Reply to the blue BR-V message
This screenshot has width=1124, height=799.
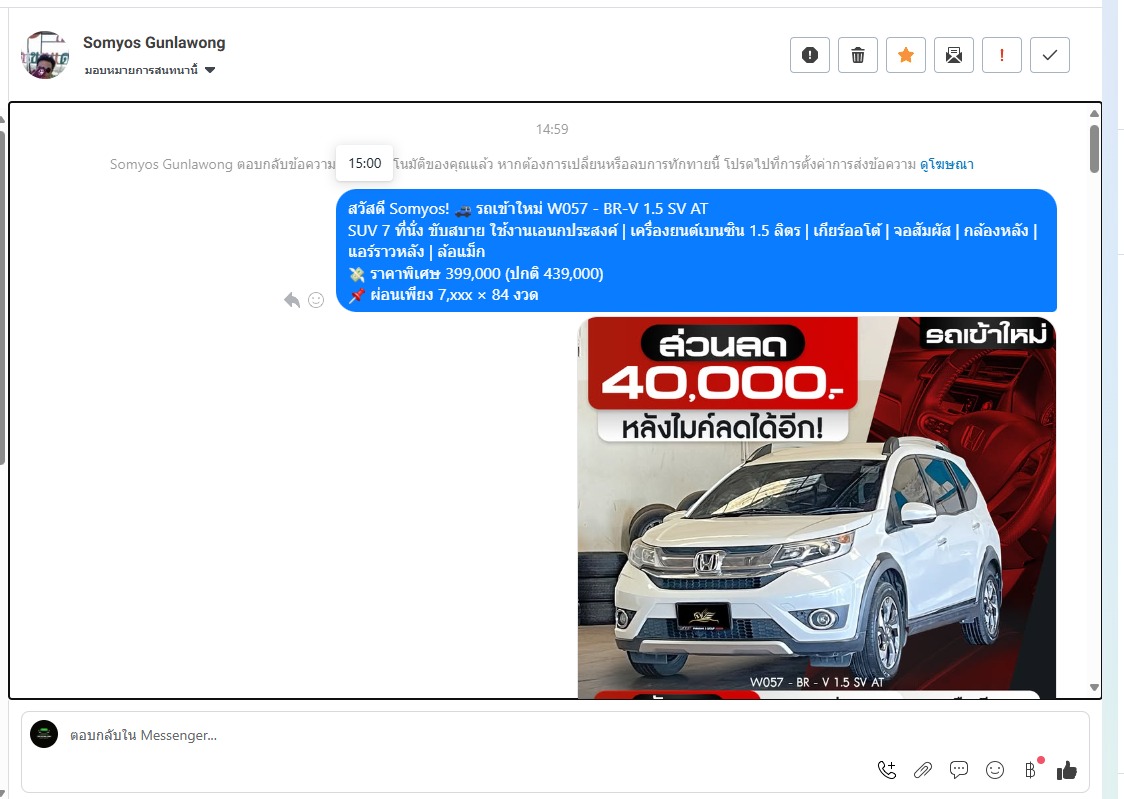pyautogui.click(x=292, y=300)
